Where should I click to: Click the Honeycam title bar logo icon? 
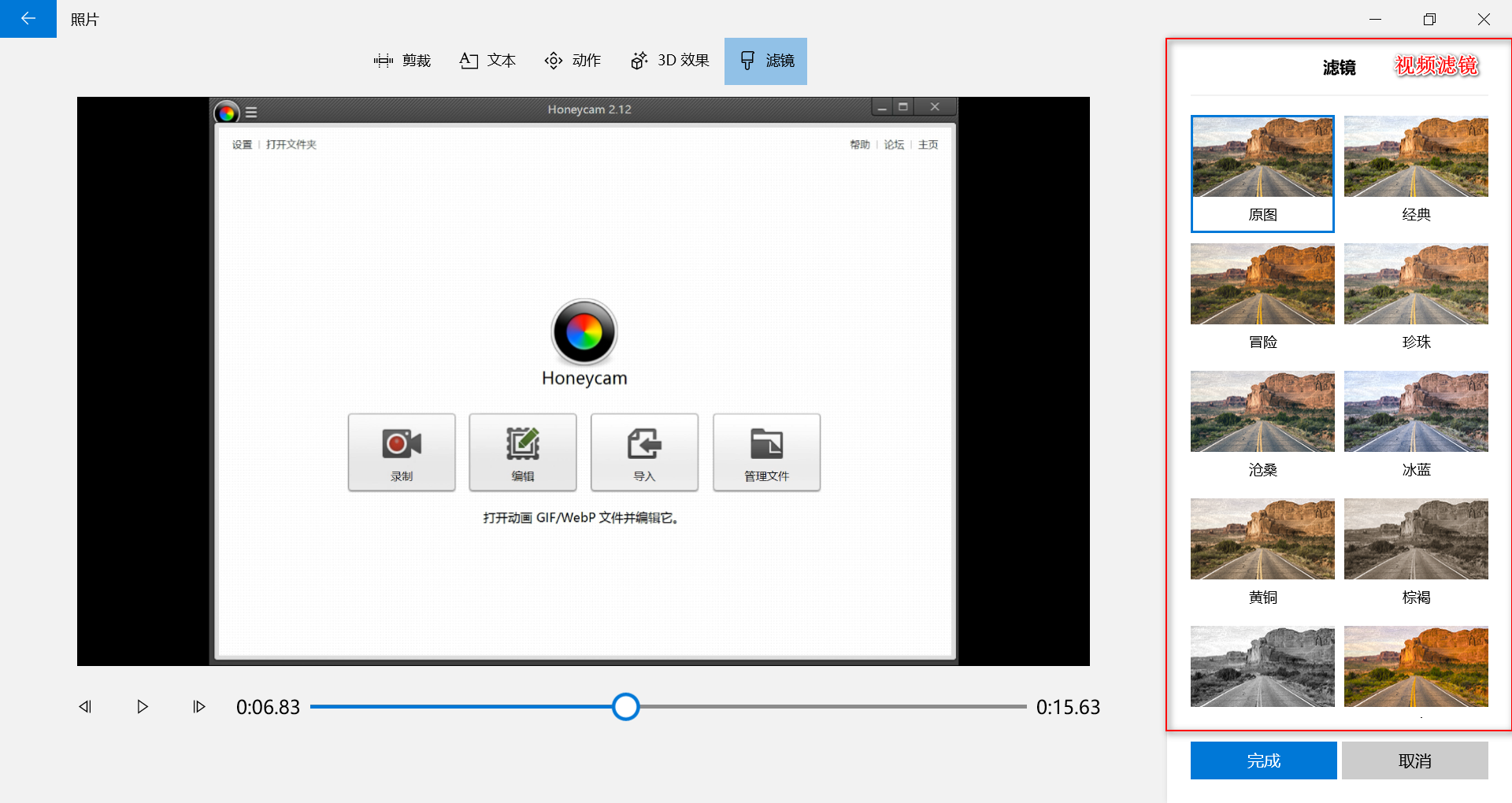[x=227, y=113]
